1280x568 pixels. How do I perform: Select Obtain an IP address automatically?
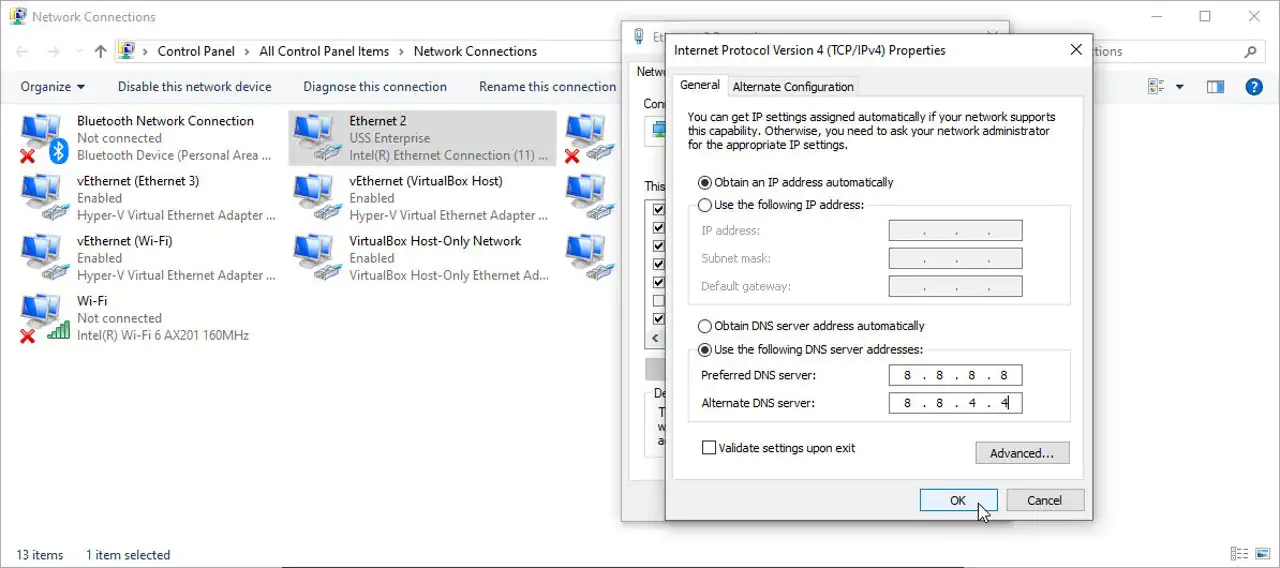pos(705,182)
